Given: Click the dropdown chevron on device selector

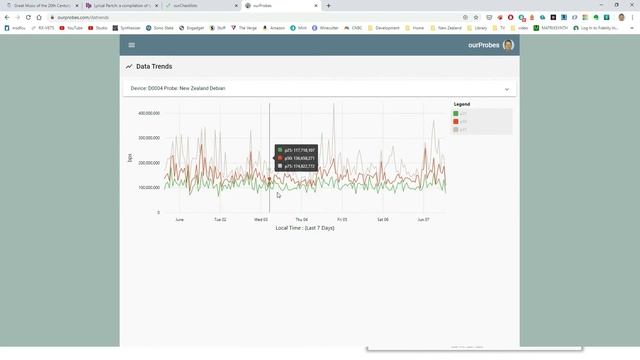Looking at the screenshot, I should pyautogui.click(x=507, y=89).
